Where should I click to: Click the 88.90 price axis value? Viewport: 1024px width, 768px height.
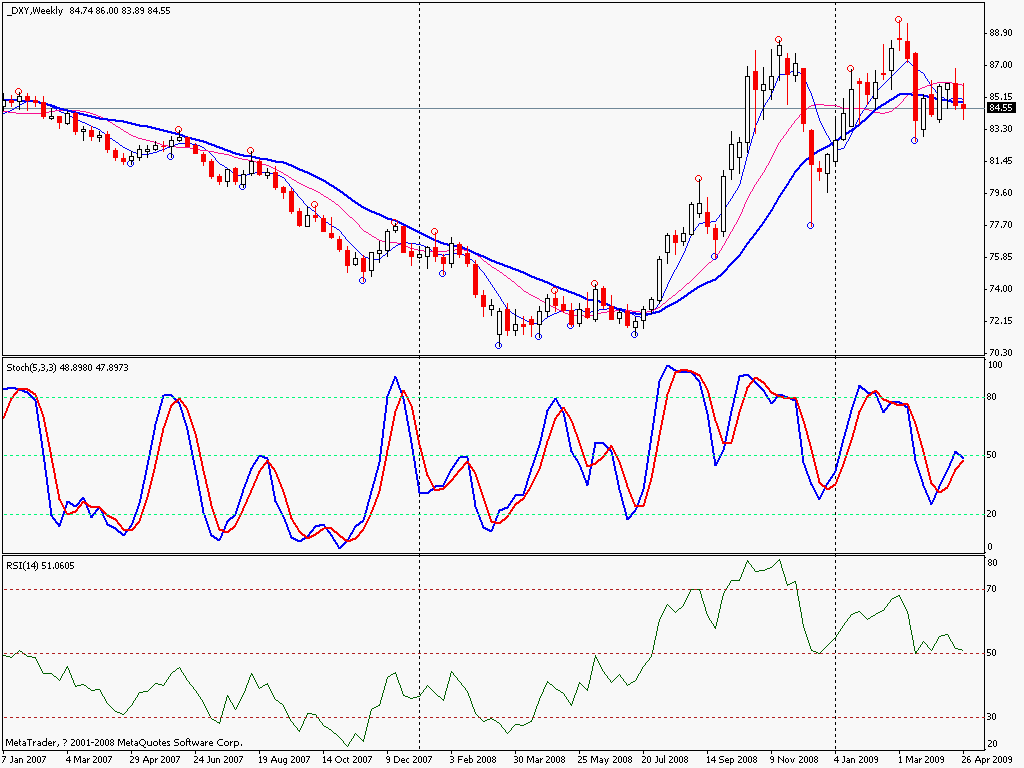coord(1001,33)
